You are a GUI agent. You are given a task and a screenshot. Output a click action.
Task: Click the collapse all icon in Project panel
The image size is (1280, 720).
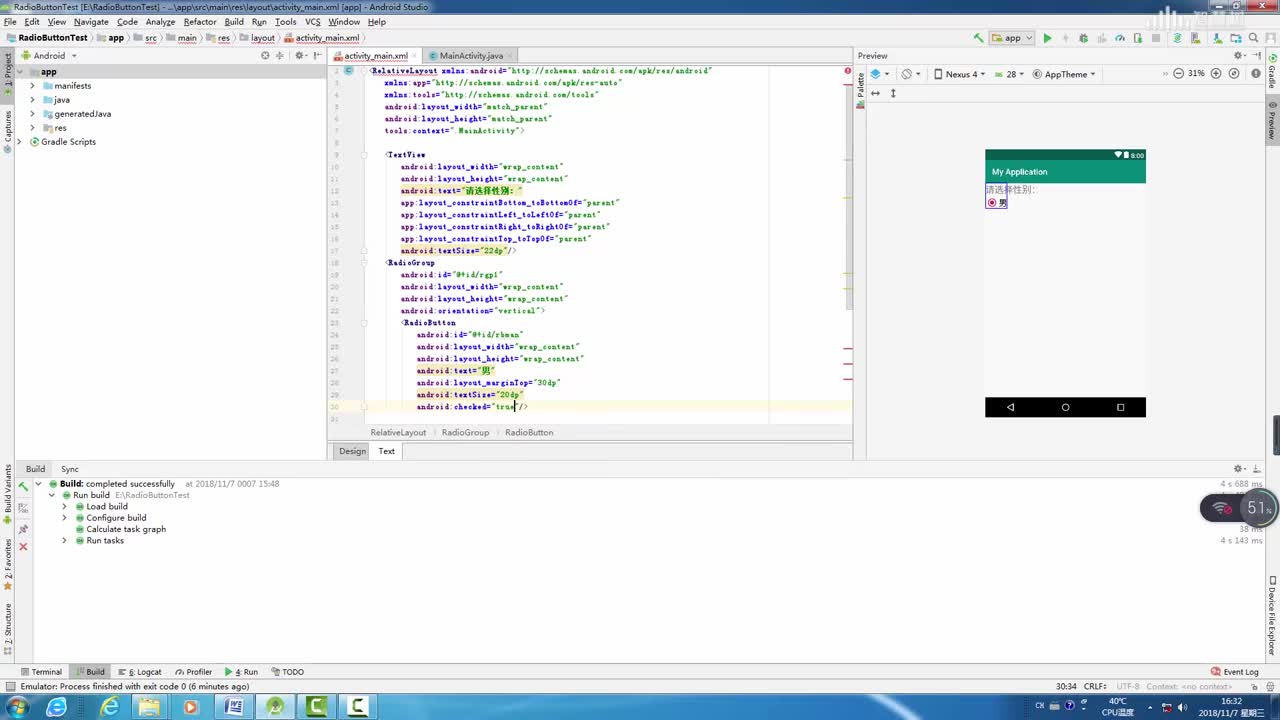point(279,55)
